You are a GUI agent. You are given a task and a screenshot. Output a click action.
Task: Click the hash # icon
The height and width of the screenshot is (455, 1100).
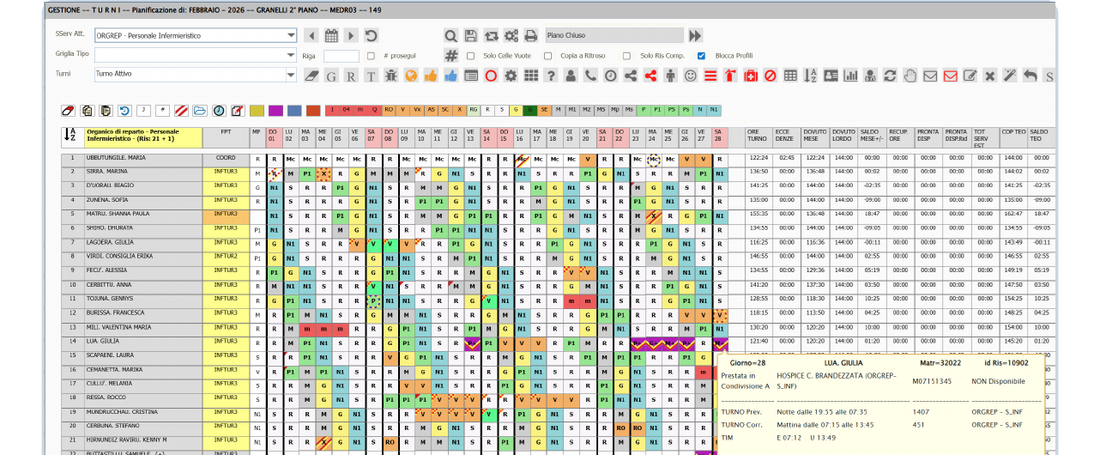(451, 55)
